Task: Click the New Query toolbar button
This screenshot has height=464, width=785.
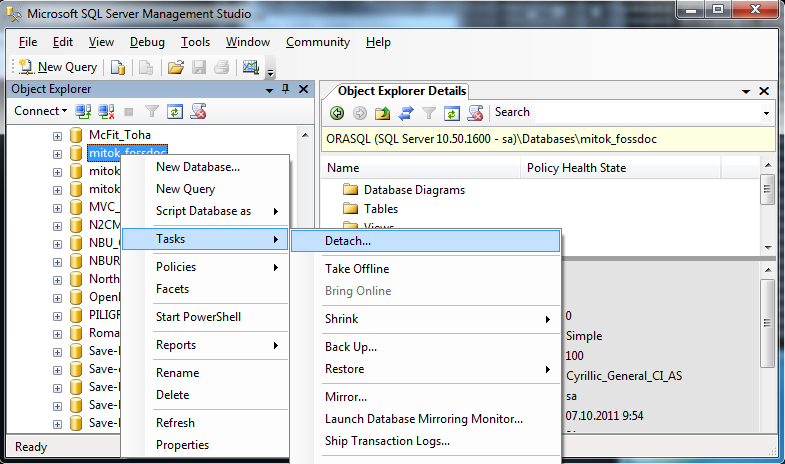Action: click(58, 67)
